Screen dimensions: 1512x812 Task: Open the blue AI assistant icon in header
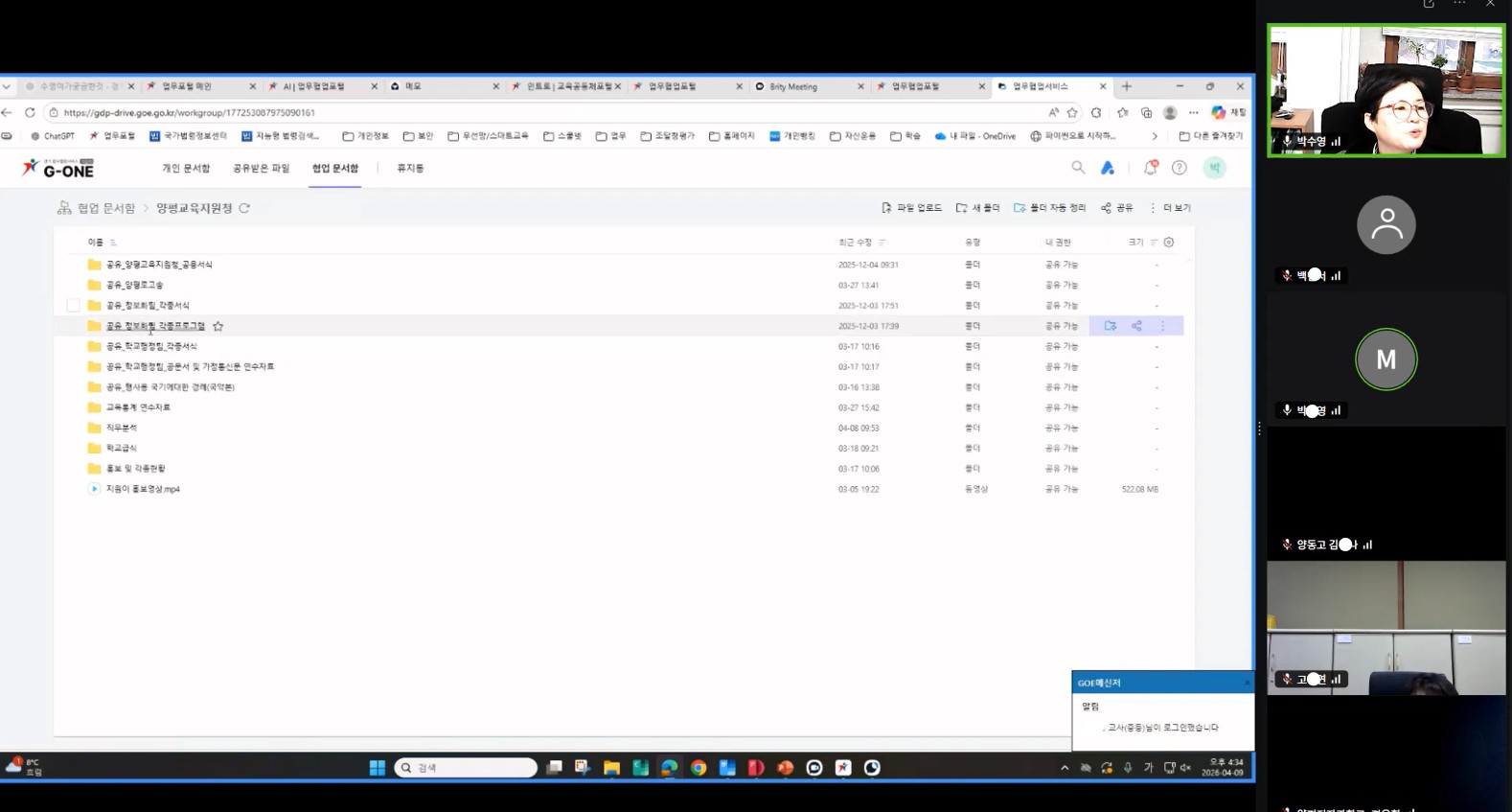tap(1108, 168)
